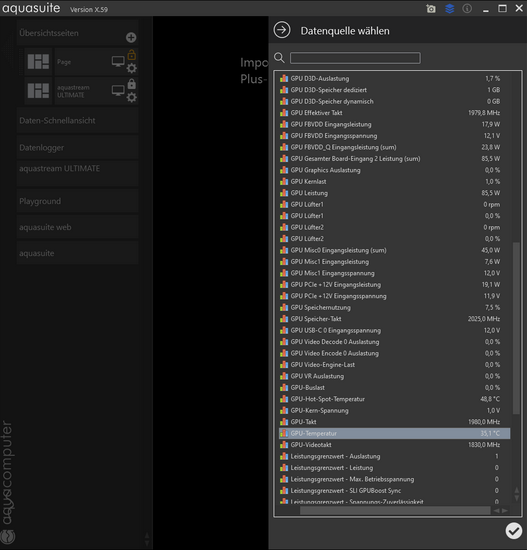Select GPU Leistung entry
The image size is (527, 550).
(394, 193)
